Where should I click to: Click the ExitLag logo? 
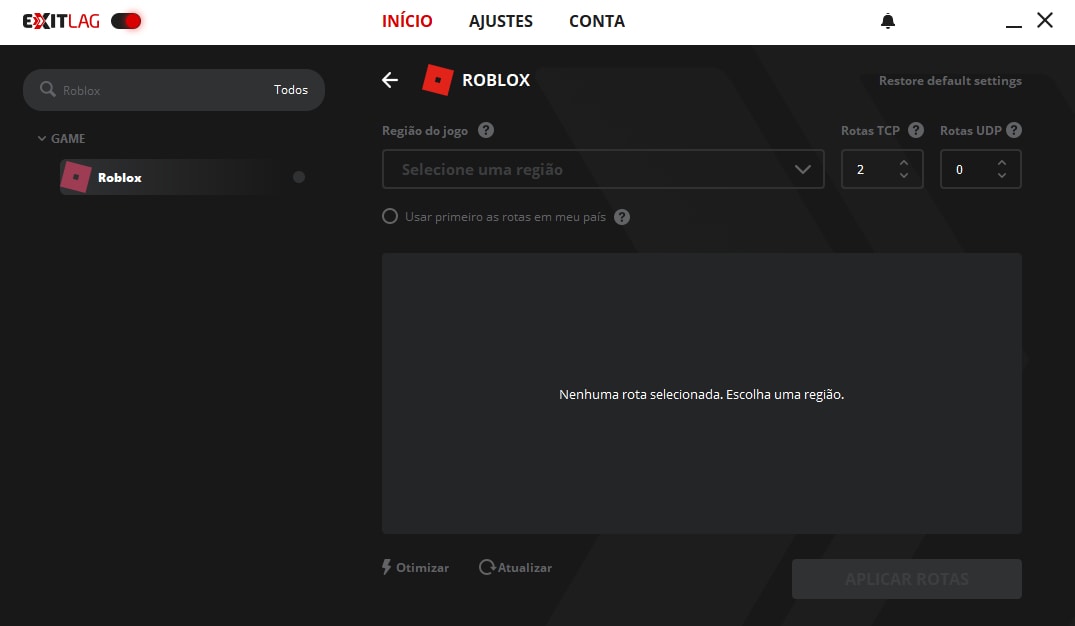(61, 21)
